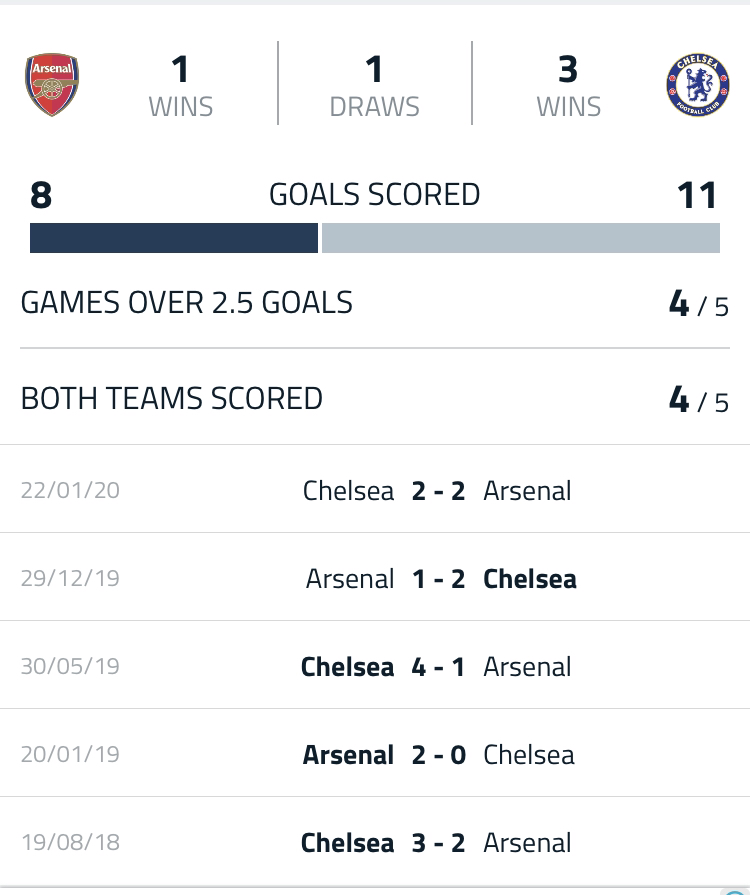Open the 19/08/18 Chelsea 3-2 Arsenal match
Screen dimensions: 750x895
tap(375, 842)
